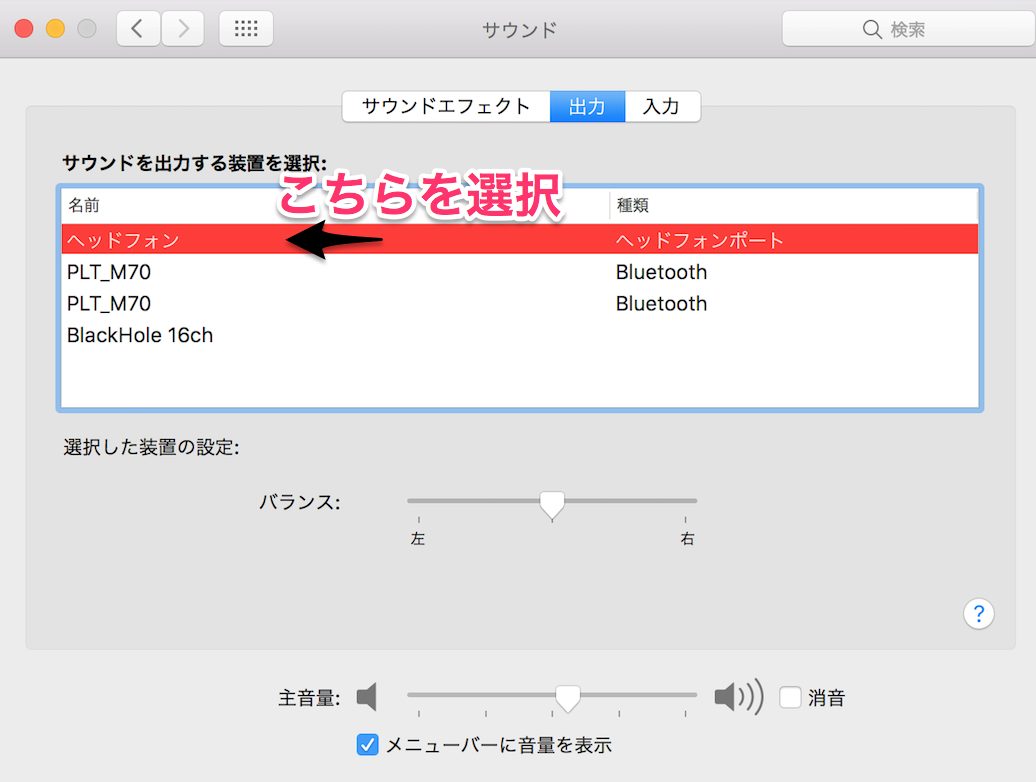
Task: Open help with the question mark button
Action: pyautogui.click(x=979, y=614)
